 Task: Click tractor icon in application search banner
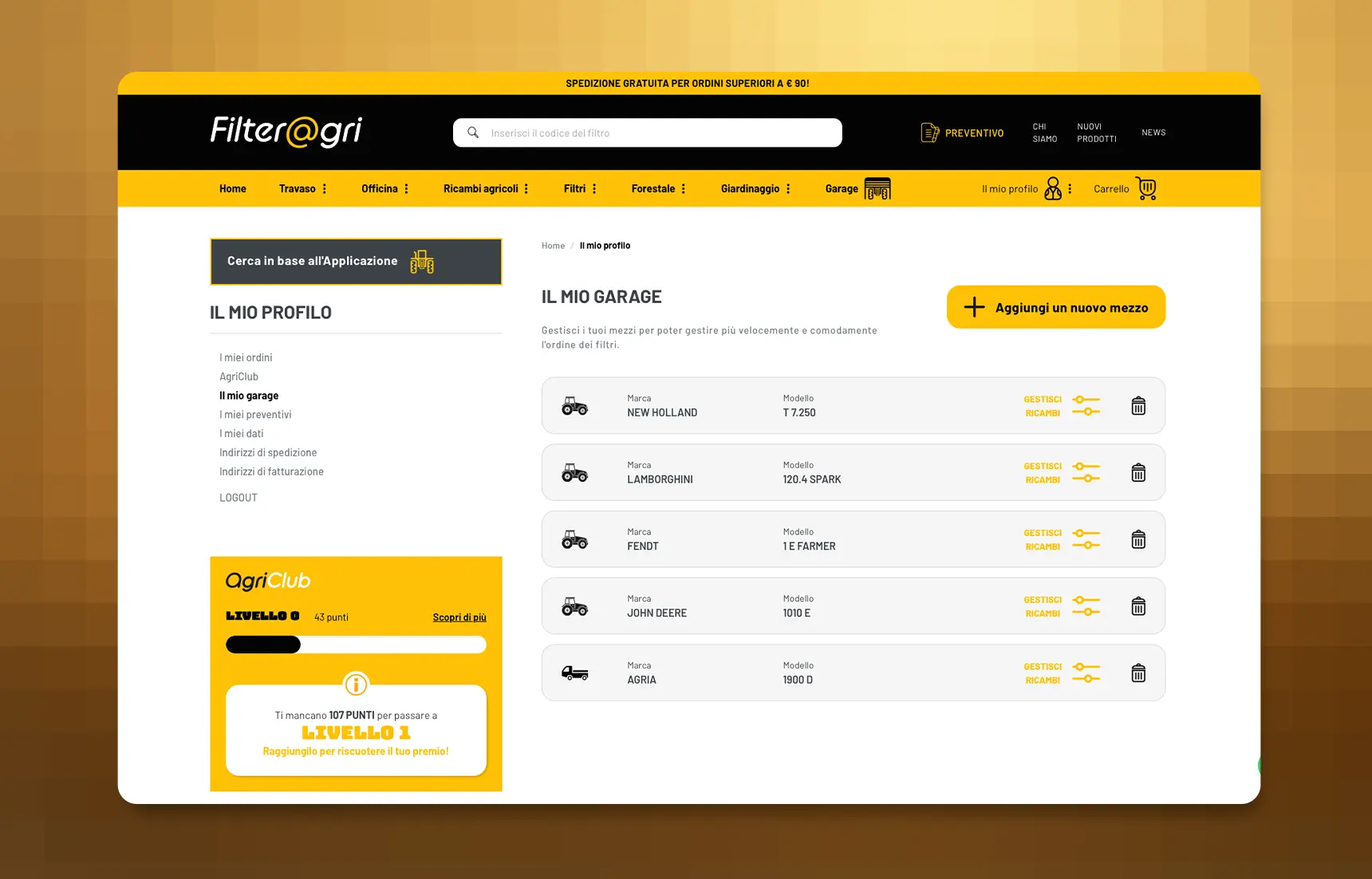(422, 262)
